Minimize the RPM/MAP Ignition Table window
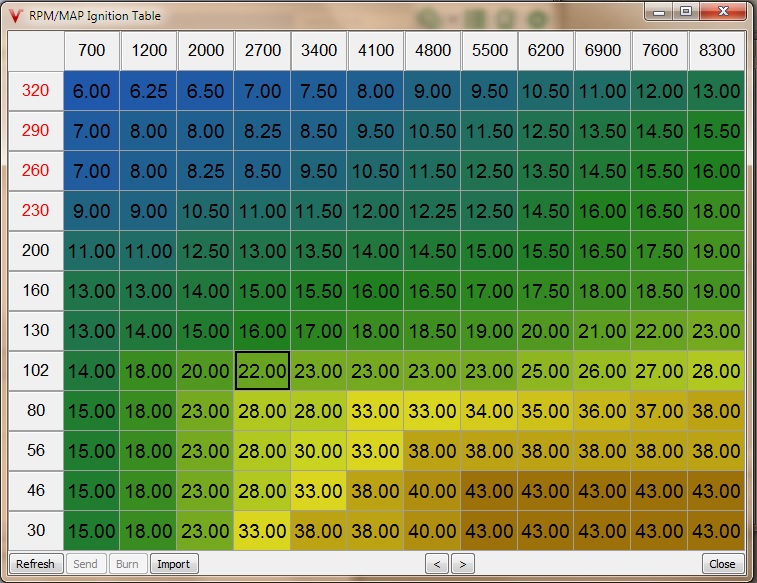This screenshot has width=757, height=583. (659, 11)
